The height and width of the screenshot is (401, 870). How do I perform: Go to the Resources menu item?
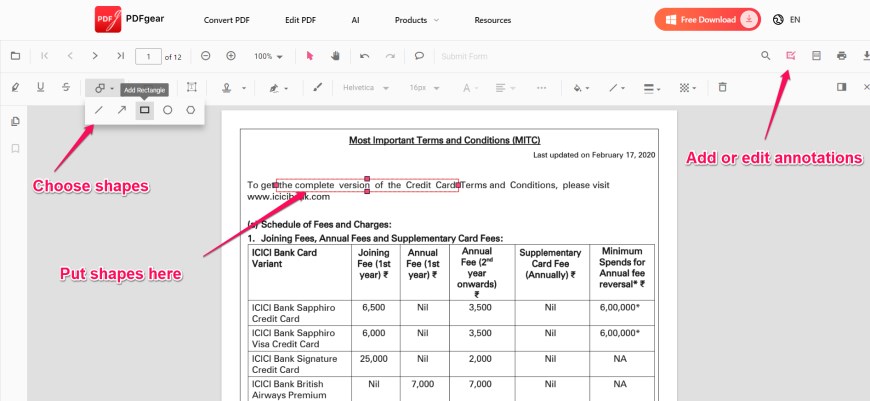pyautogui.click(x=492, y=20)
